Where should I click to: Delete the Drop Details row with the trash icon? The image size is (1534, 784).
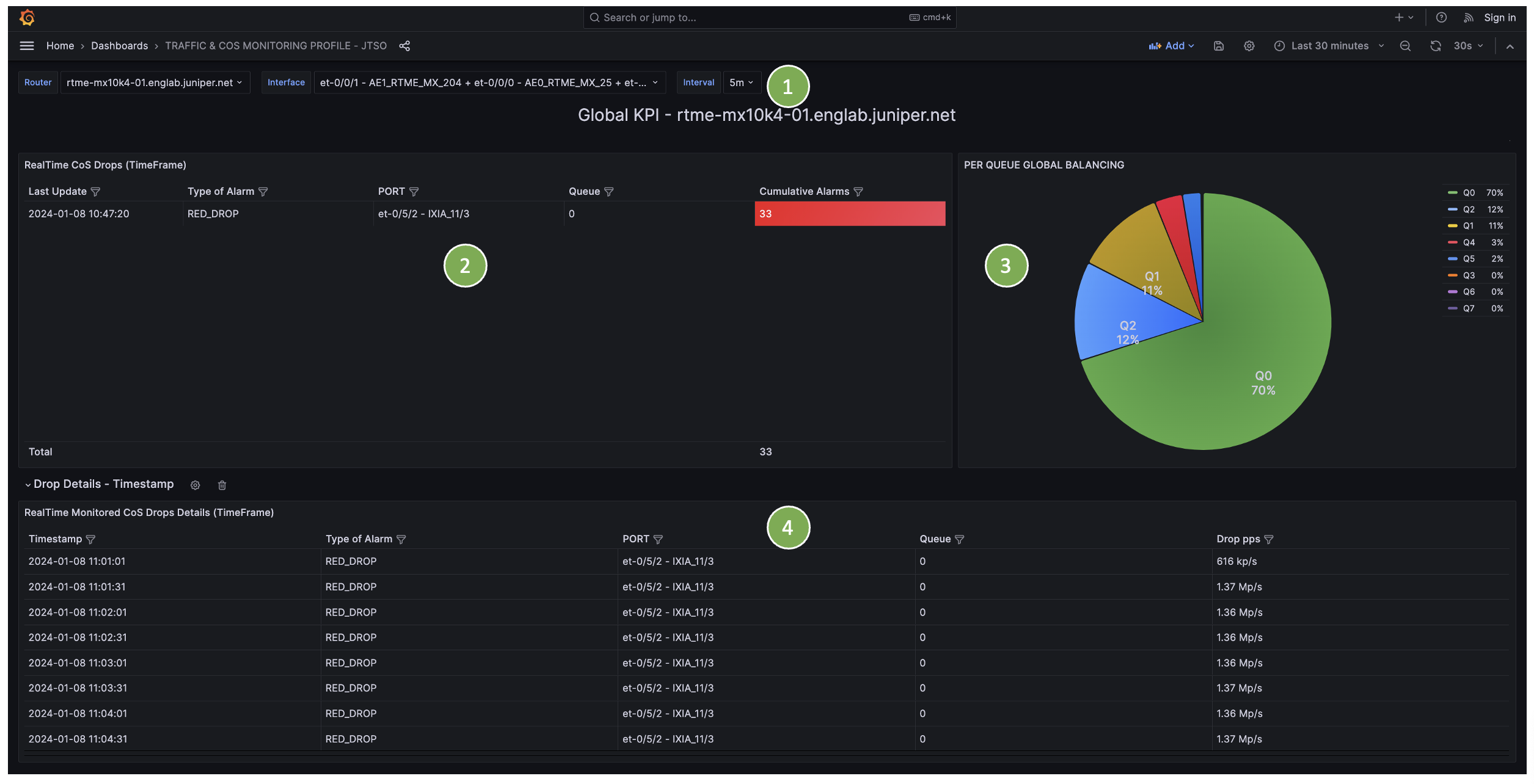pyautogui.click(x=222, y=485)
